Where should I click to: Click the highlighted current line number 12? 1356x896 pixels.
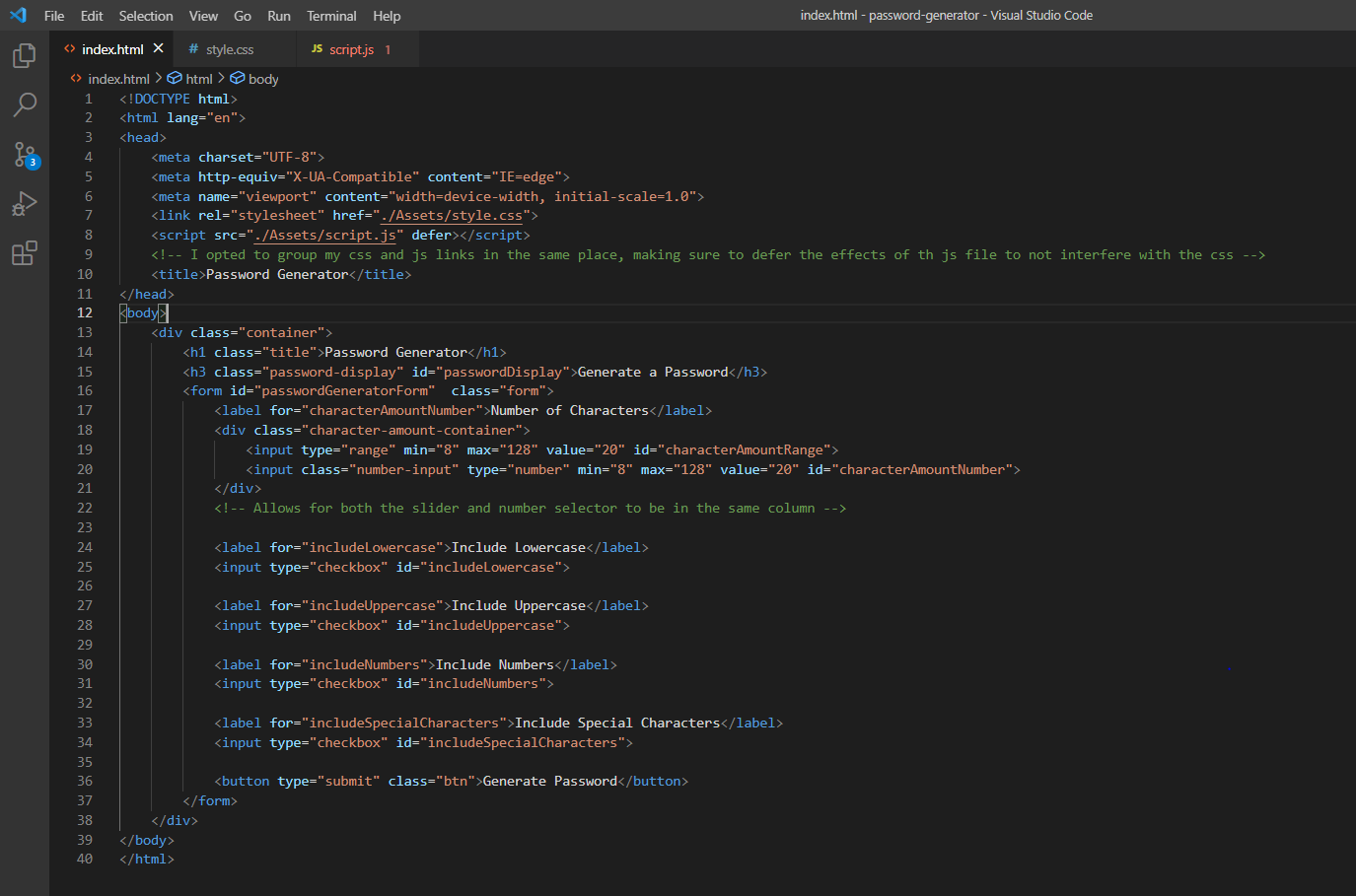(85, 312)
